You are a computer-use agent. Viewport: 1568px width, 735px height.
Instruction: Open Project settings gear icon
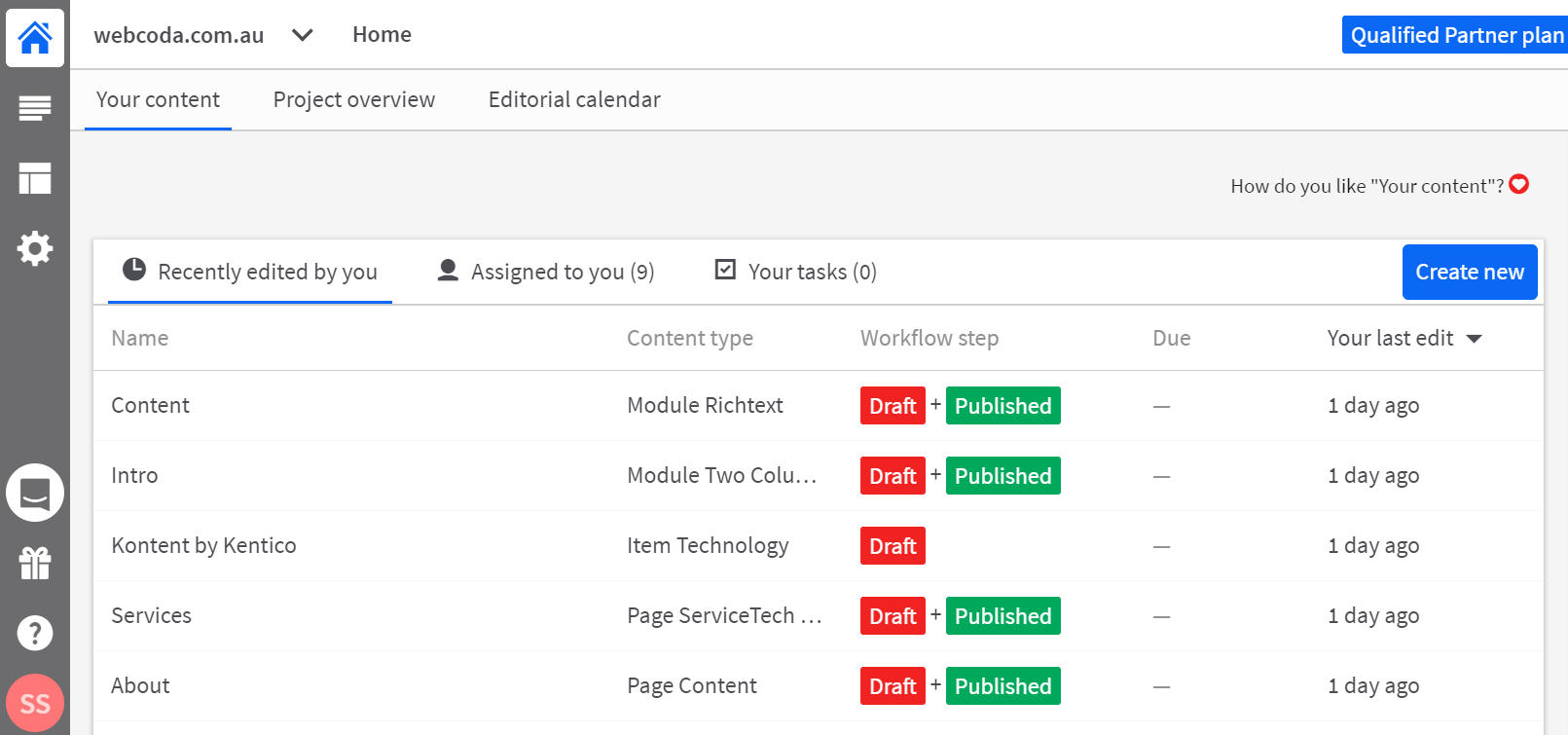pos(35,248)
